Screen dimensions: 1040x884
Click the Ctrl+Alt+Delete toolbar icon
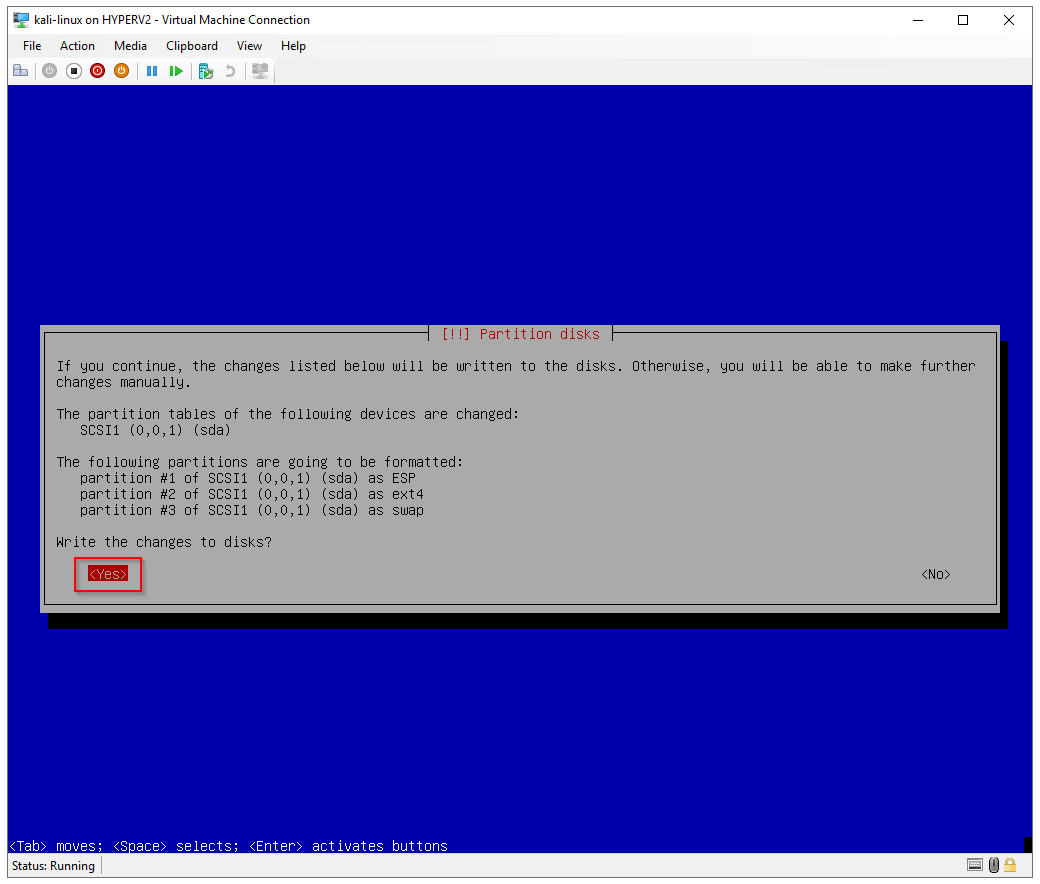20,71
